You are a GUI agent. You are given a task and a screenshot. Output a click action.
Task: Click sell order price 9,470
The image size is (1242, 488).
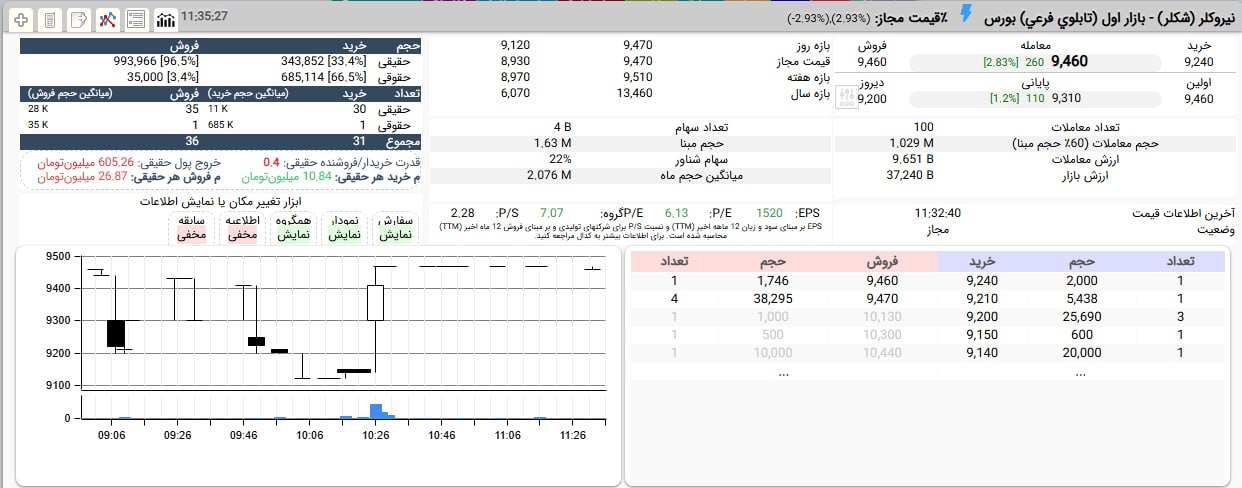[x=883, y=299]
